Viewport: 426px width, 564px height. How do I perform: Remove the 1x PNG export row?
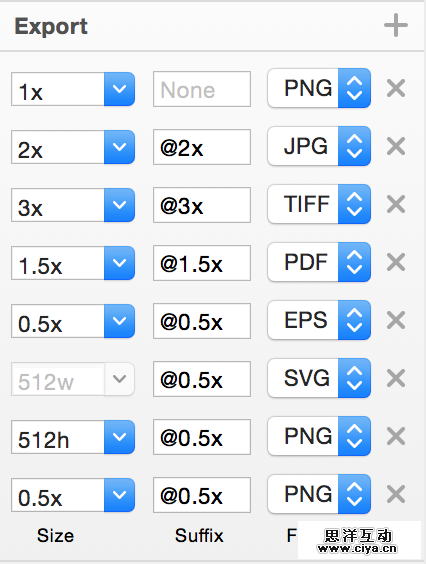click(x=396, y=88)
